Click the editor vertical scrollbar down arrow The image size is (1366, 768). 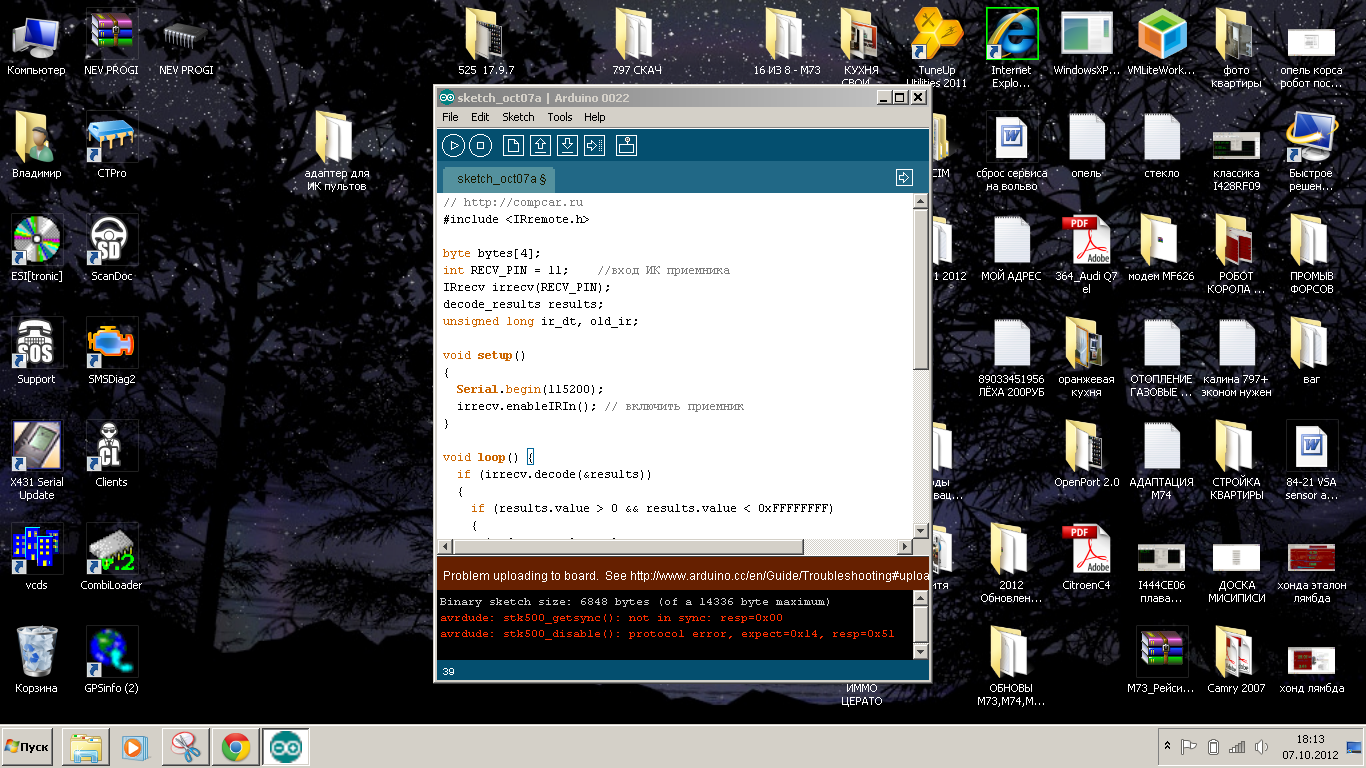(921, 530)
